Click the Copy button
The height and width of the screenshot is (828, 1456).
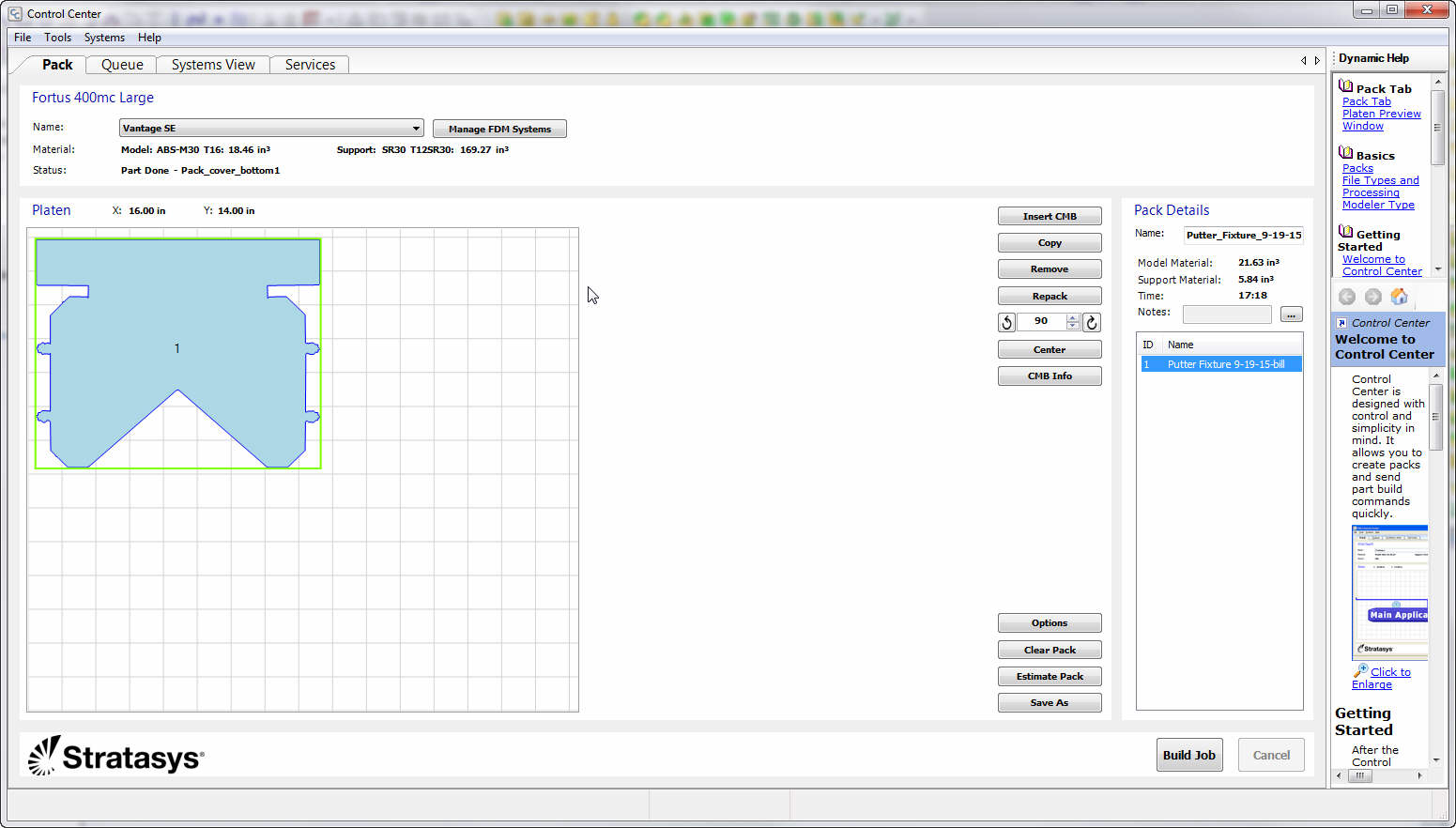coord(1050,243)
